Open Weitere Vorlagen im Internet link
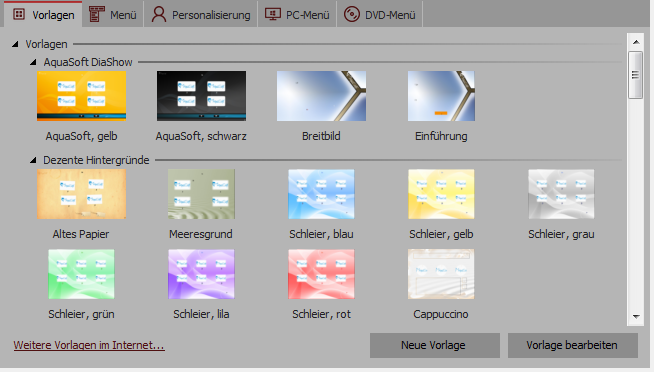 tap(89, 345)
